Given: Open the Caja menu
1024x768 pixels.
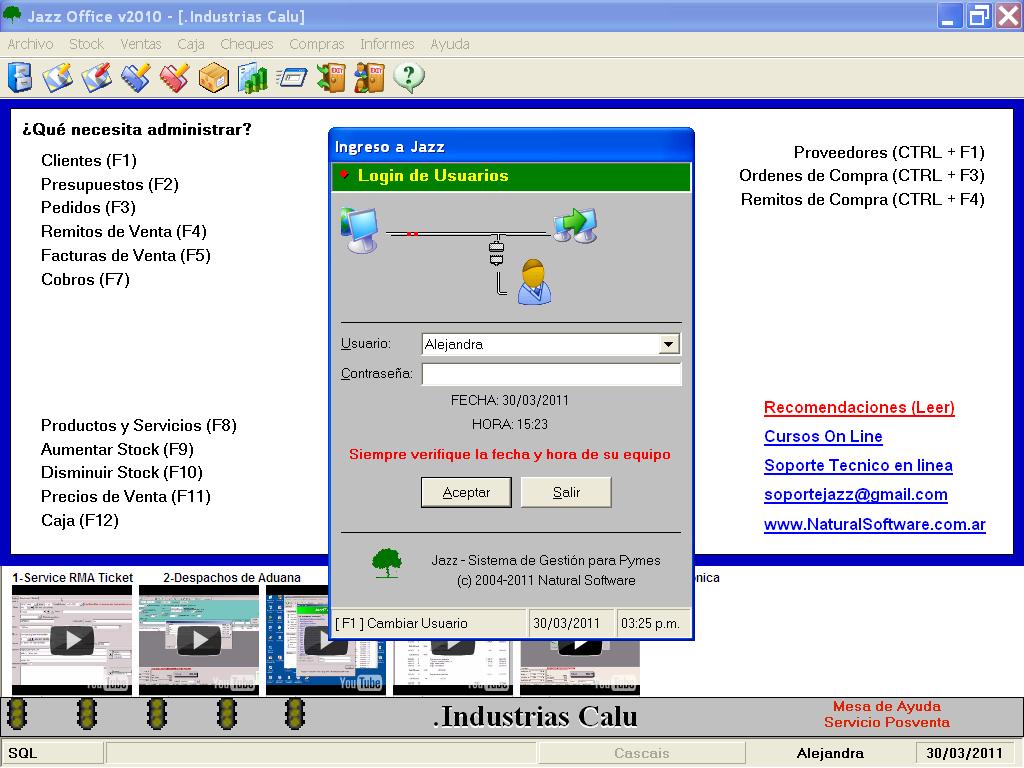Looking at the screenshot, I should click(191, 44).
